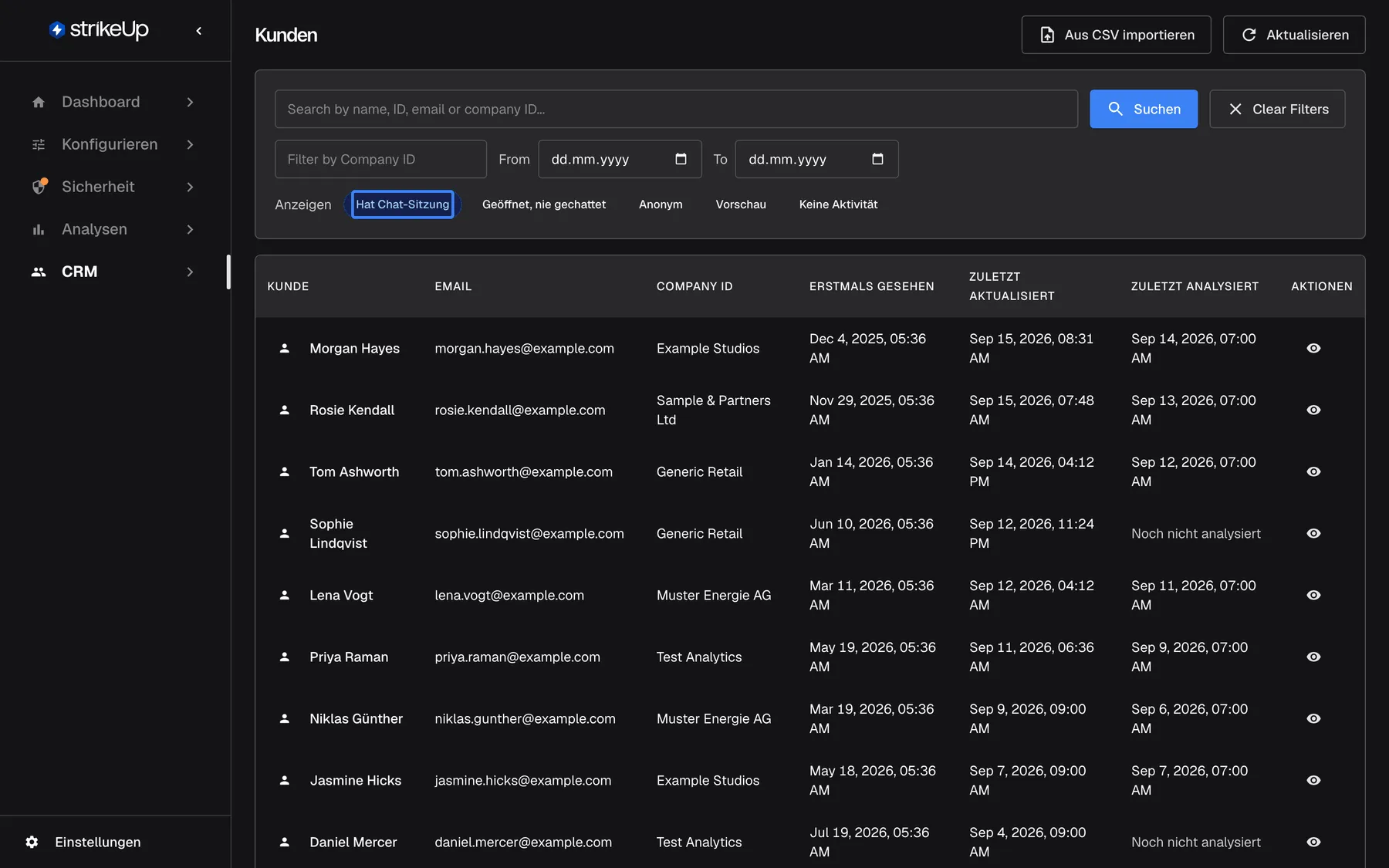Click Aus CSV importieren button
Viewport: 1389px width, 868px height.
(x=1116, y=35)
